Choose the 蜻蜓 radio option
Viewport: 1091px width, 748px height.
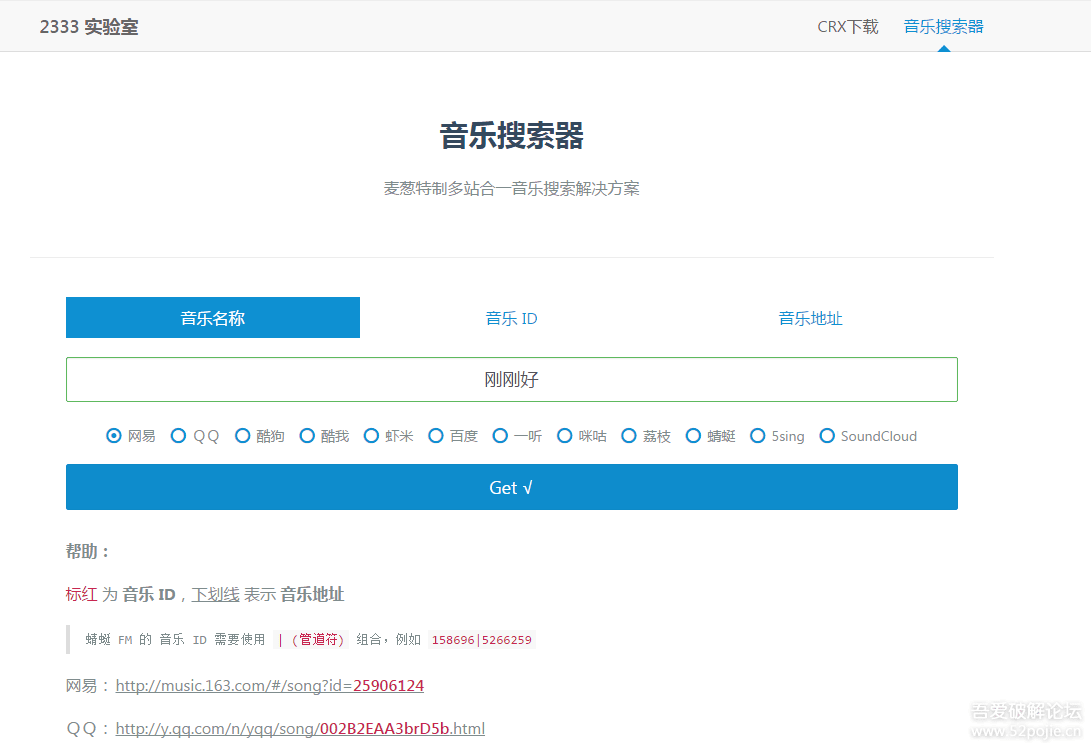693,436
